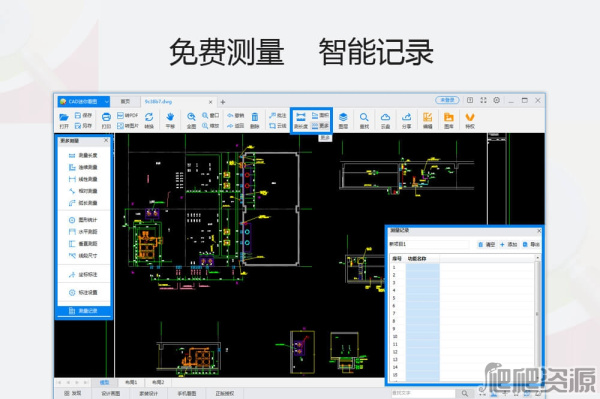Click Export (导出) in Measurement Record

pyautogui.click(x=531, y=244)
